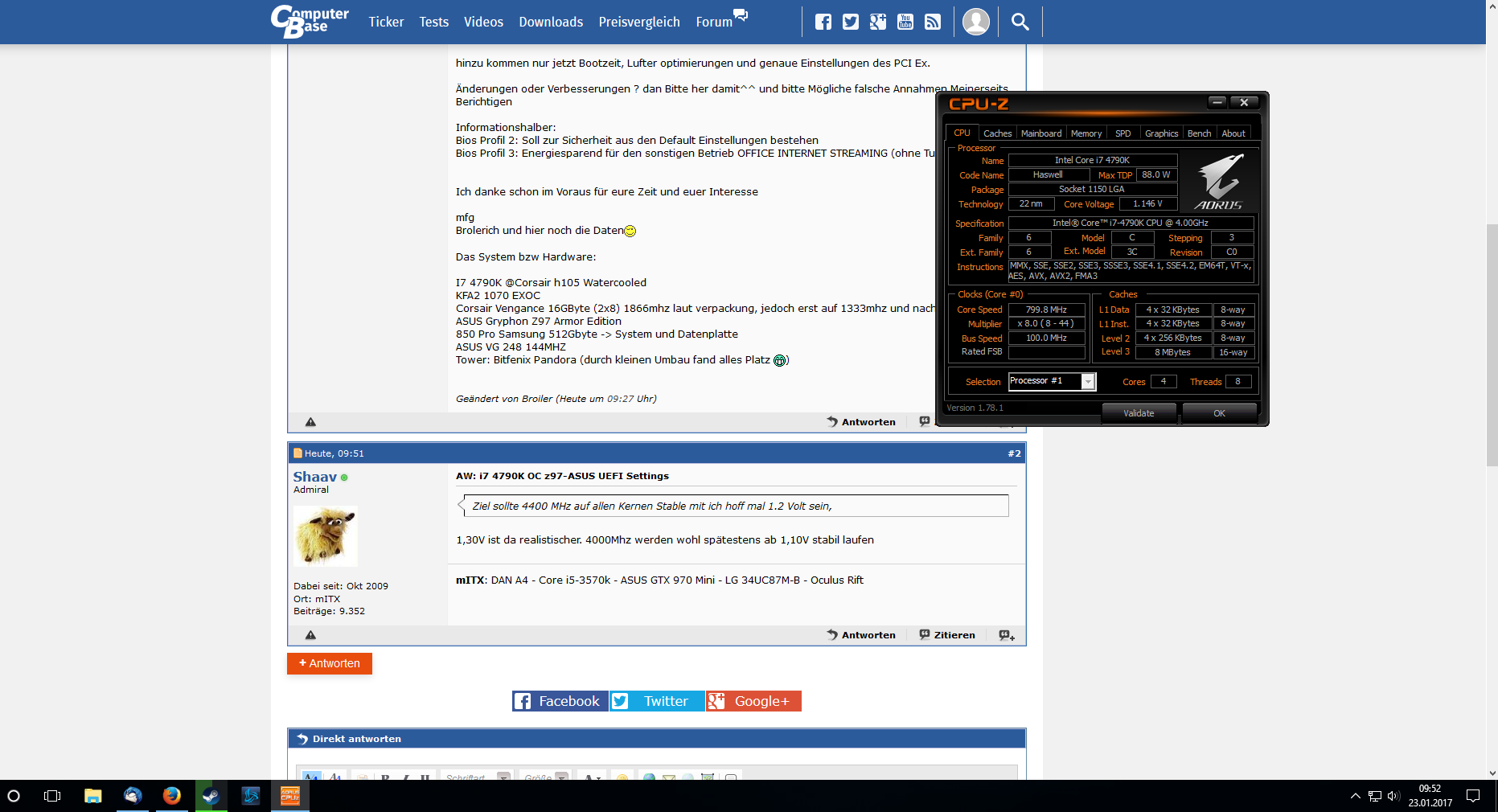The width and height of the screenshot is (1498, 812).
Task: Open Downloads section in header
Action: (551, 22)
